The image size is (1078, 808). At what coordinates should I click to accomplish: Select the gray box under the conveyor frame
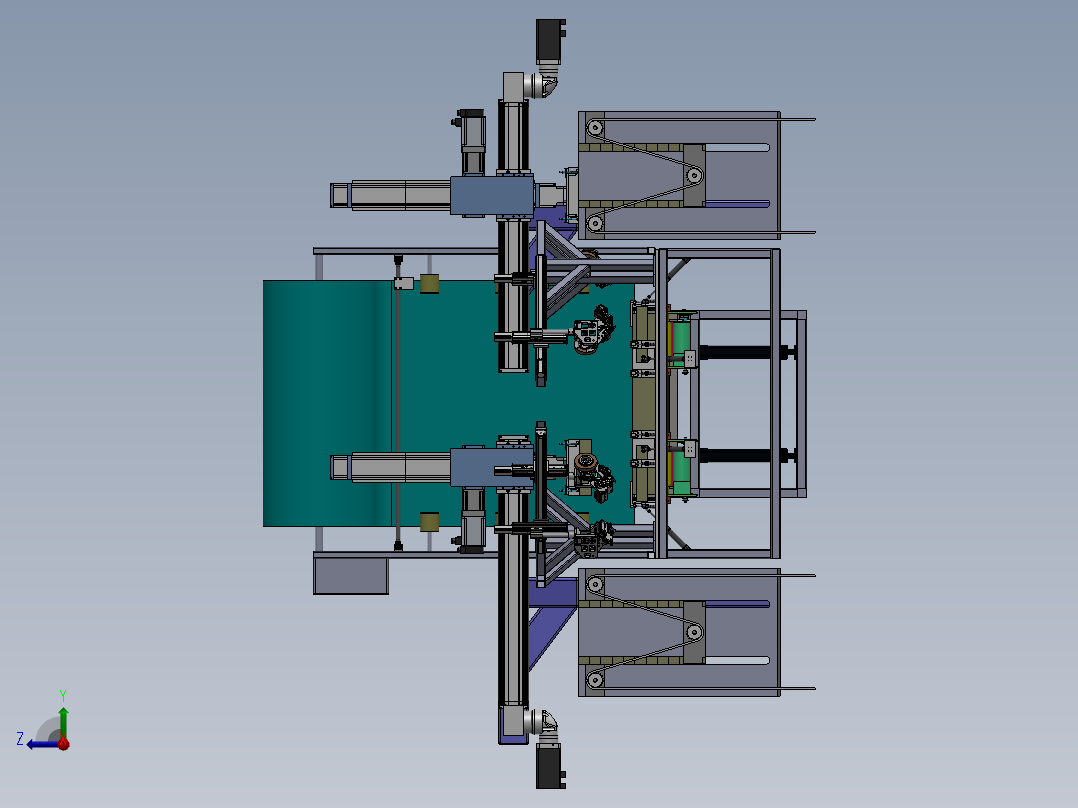(351, 576)
